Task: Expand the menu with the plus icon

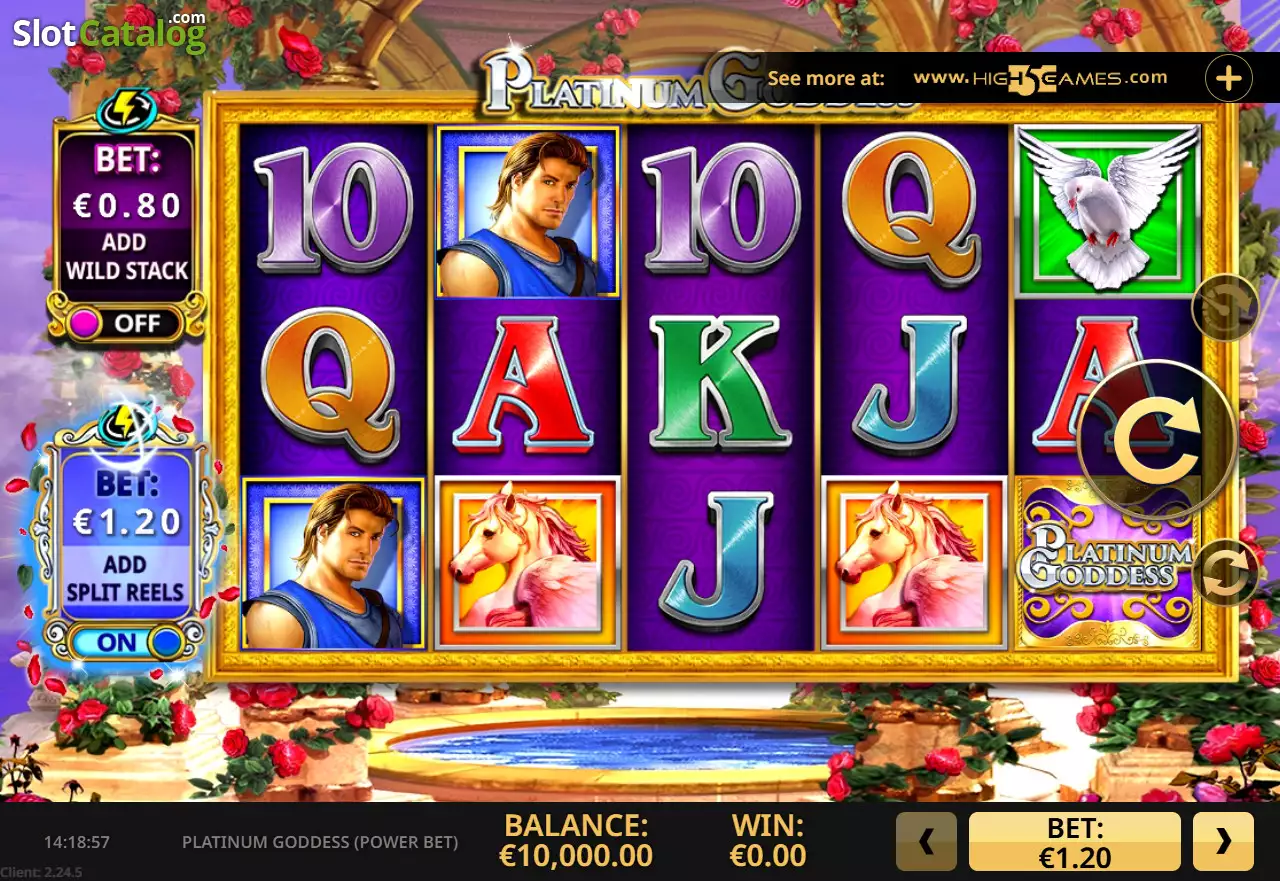Action: point(1228,78)
